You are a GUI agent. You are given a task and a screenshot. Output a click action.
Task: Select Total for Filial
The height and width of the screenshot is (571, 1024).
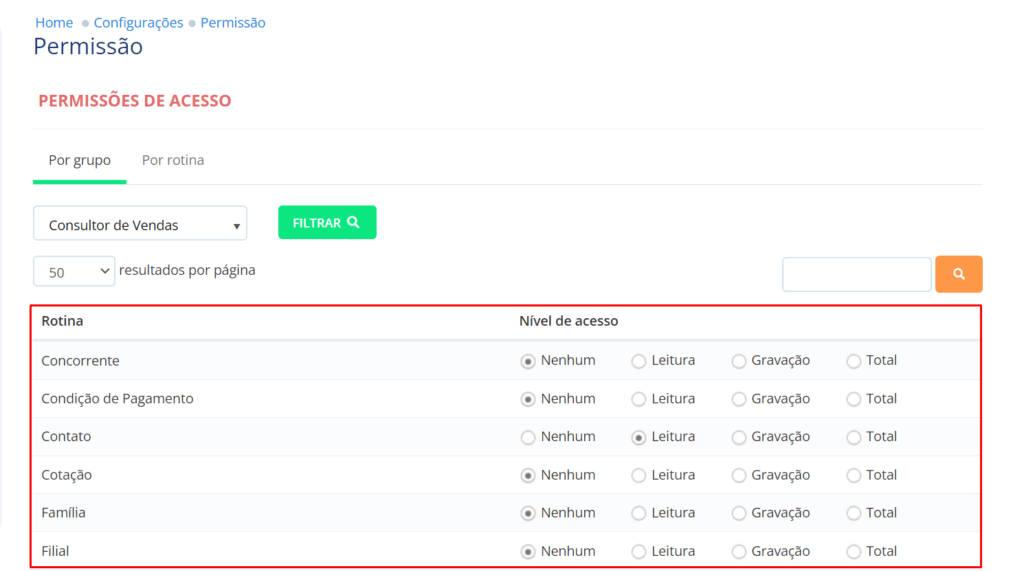point(854,552)
